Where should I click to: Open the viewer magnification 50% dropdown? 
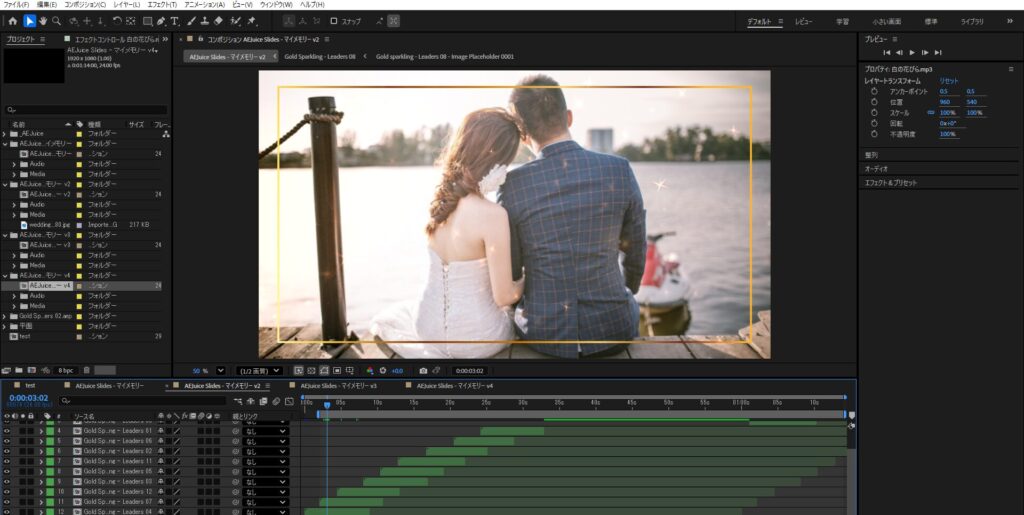click(221, 370)
